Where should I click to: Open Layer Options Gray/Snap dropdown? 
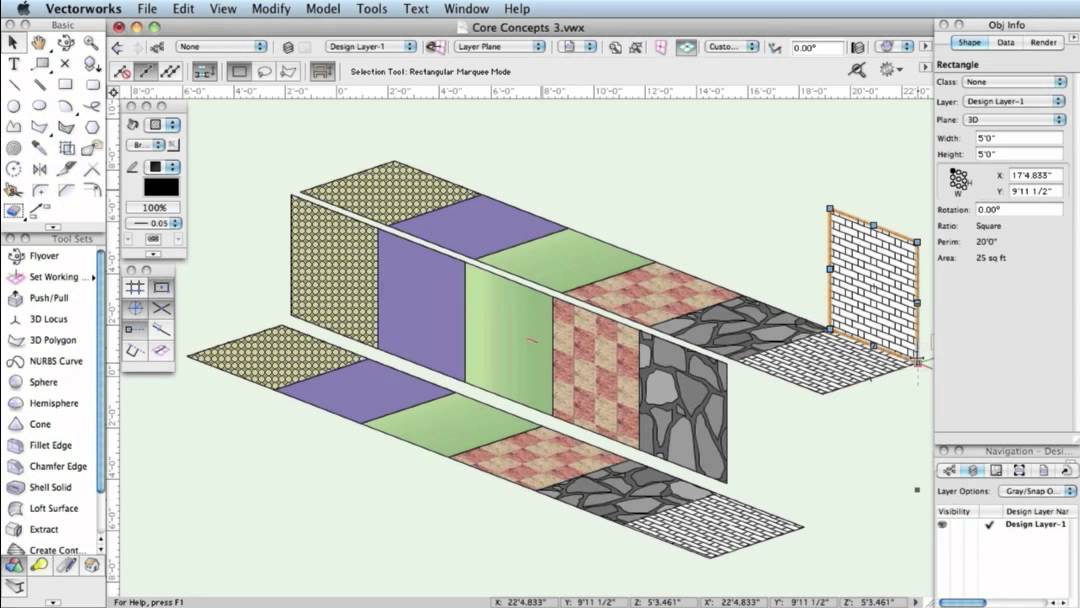click(x=1037, y=491)
